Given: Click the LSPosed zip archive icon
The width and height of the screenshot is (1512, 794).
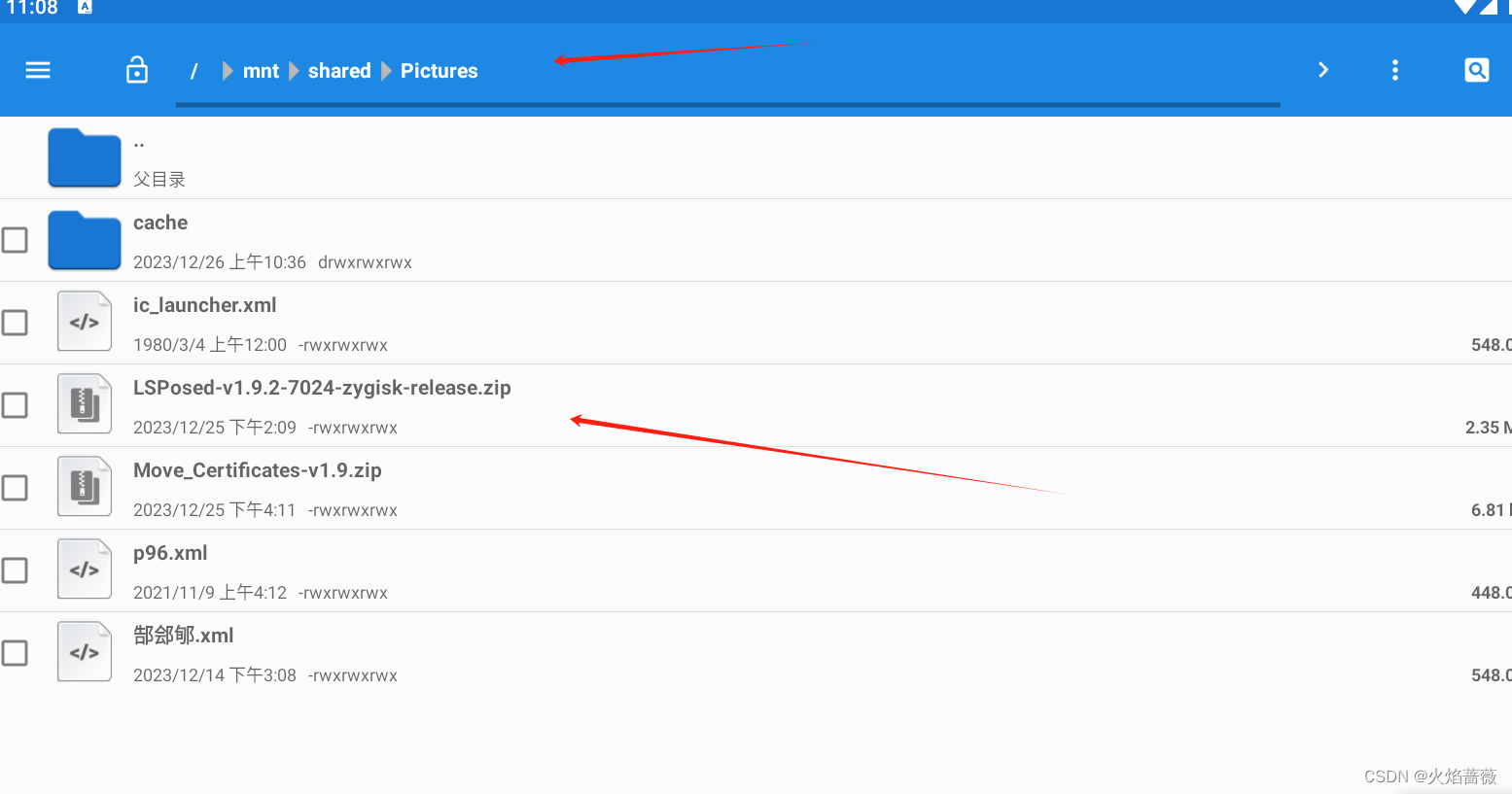Looking at the screenshot, I should coord(85,404).
